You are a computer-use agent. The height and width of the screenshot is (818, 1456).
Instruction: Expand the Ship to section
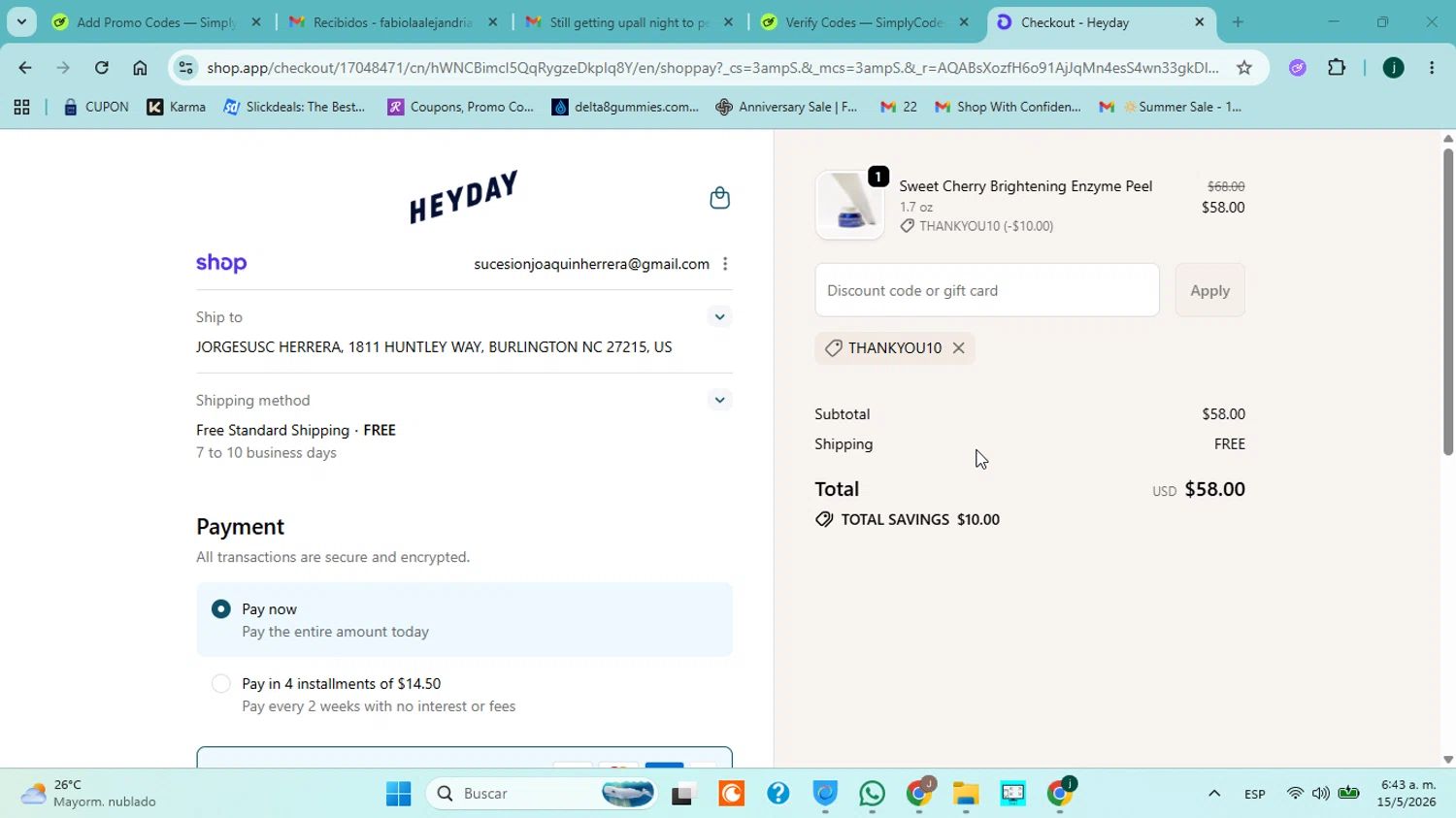tap(719, 317)
